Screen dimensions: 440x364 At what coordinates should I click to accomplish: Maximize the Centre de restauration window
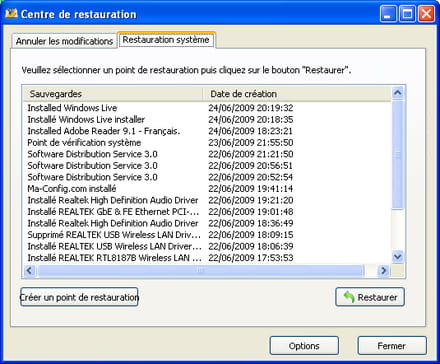point(407,14)
